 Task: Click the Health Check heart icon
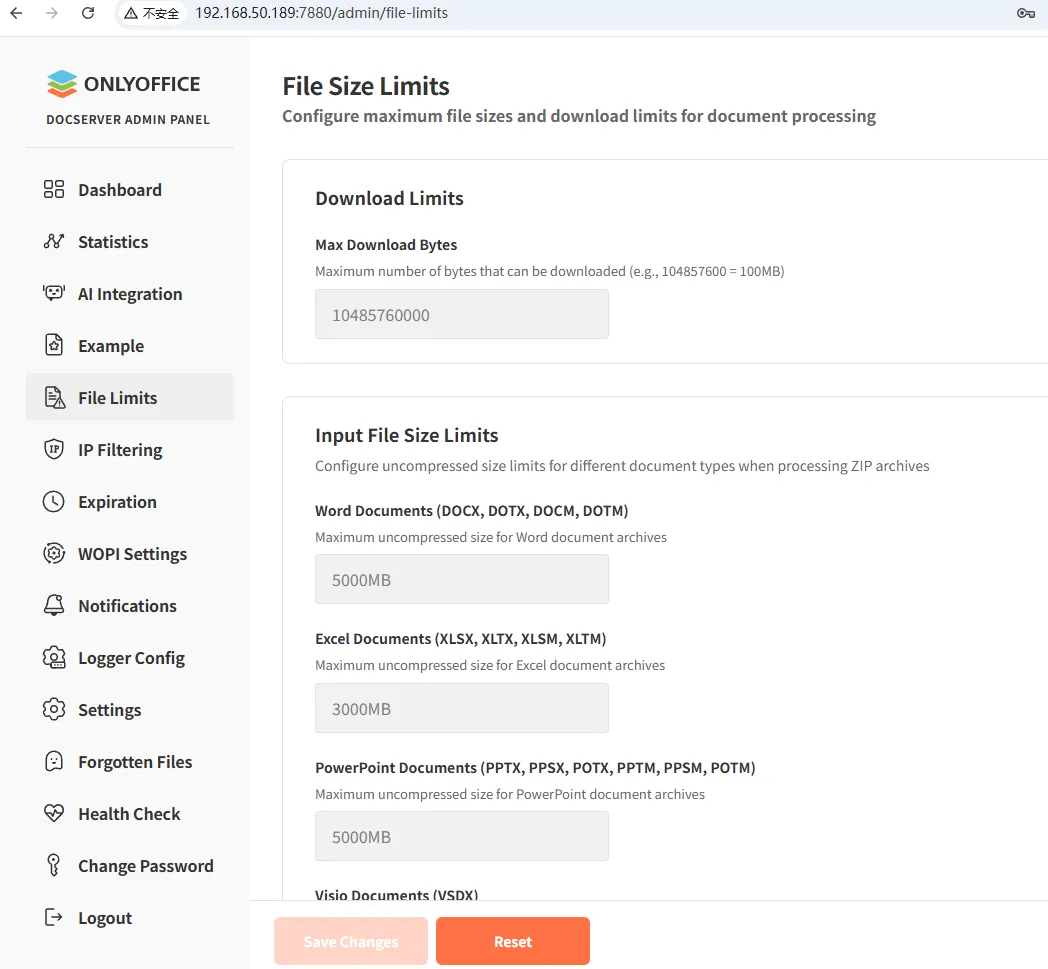(x=54, y=814)
